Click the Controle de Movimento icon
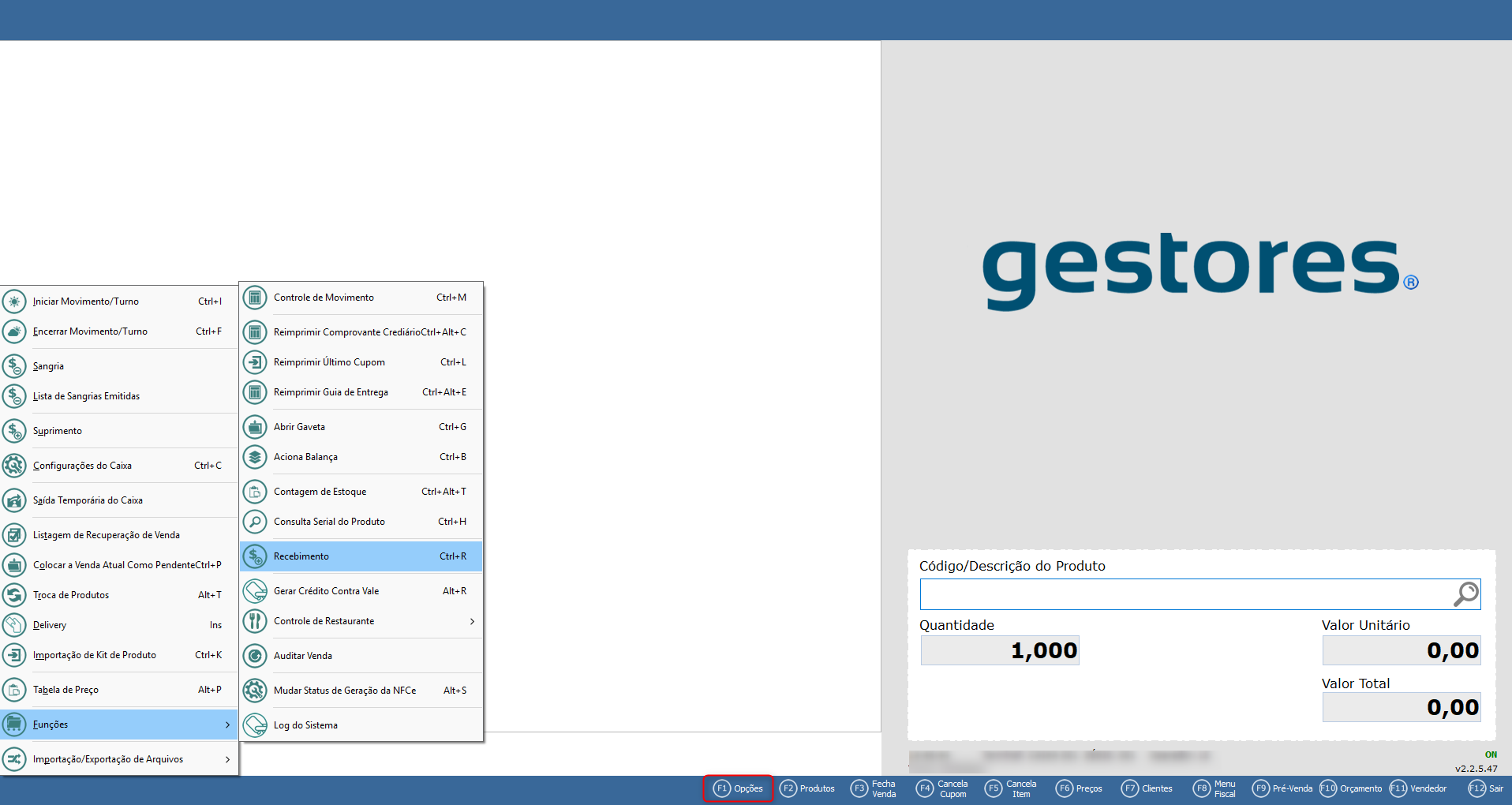Screen dimensions: 1512x805 point(255,298)
